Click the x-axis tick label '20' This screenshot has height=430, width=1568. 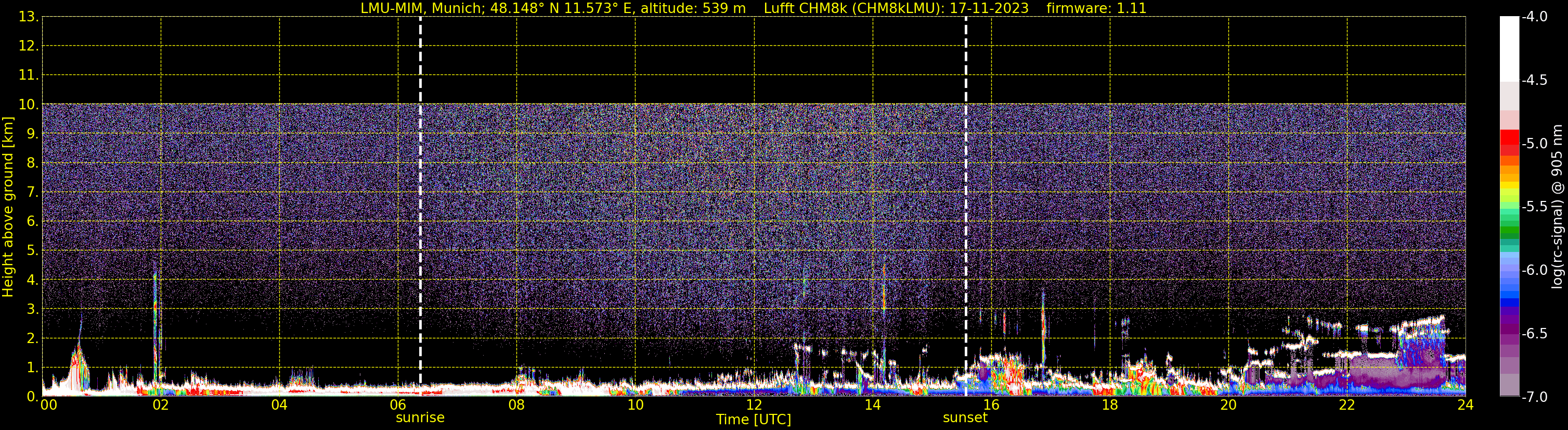[1229, 405]
